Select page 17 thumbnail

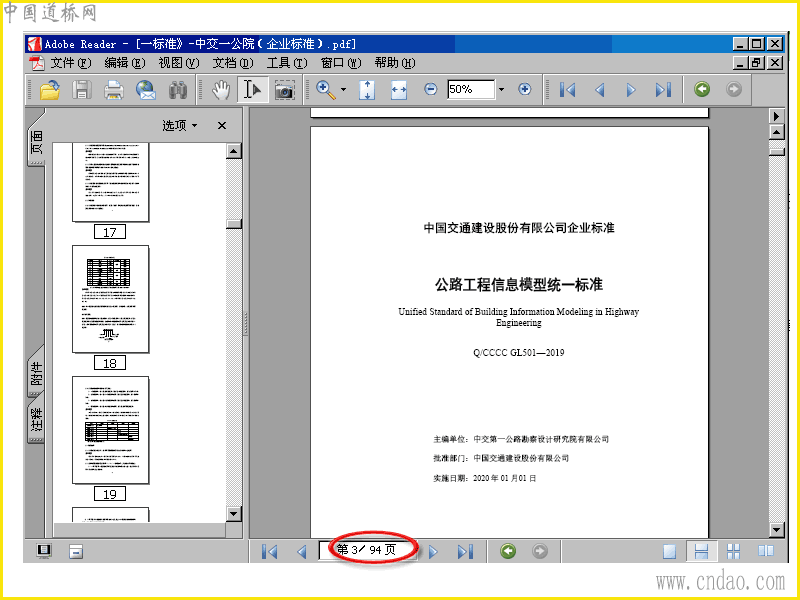tap(111, 182)
